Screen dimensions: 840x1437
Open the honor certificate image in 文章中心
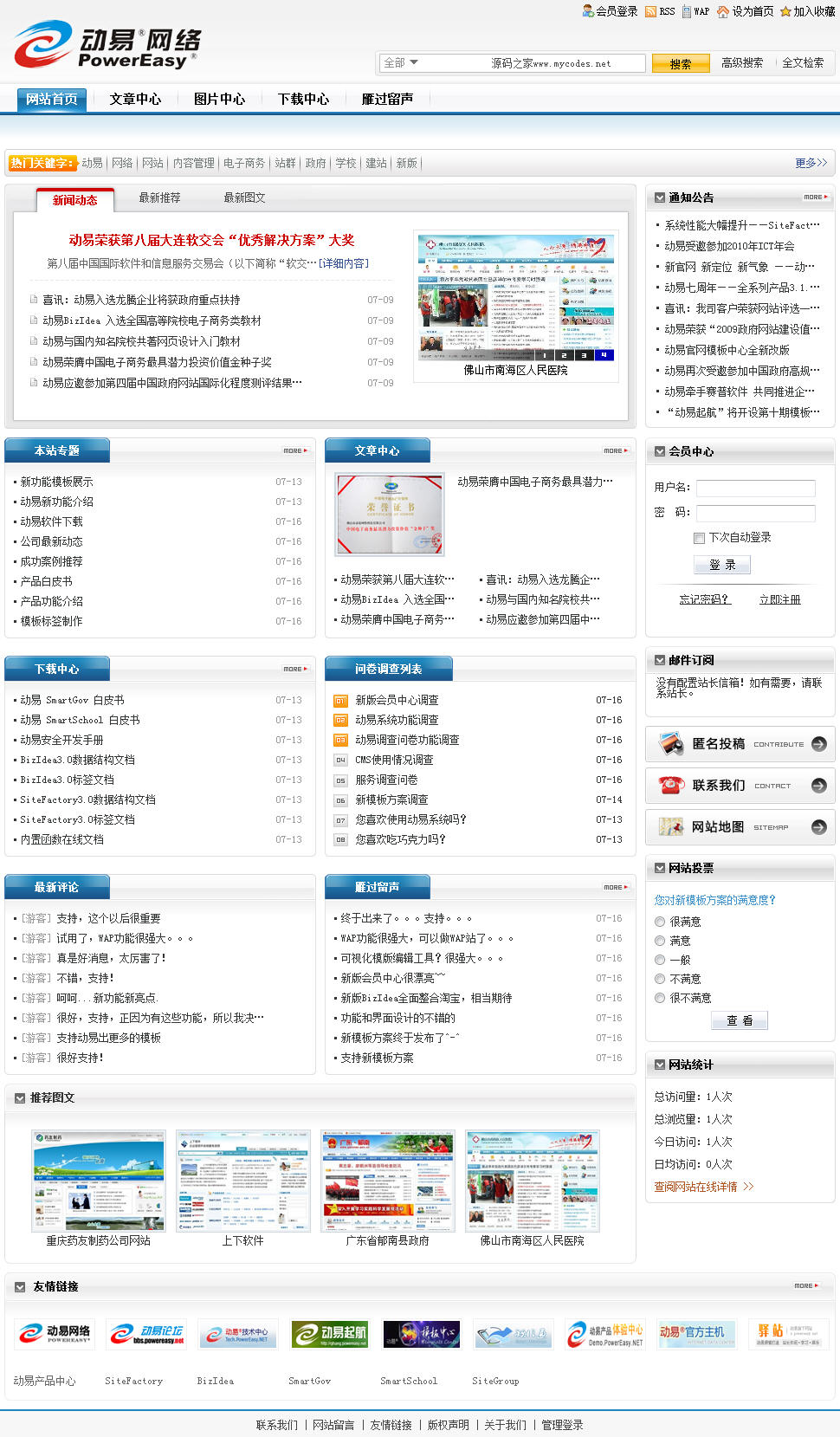point(390,515)
